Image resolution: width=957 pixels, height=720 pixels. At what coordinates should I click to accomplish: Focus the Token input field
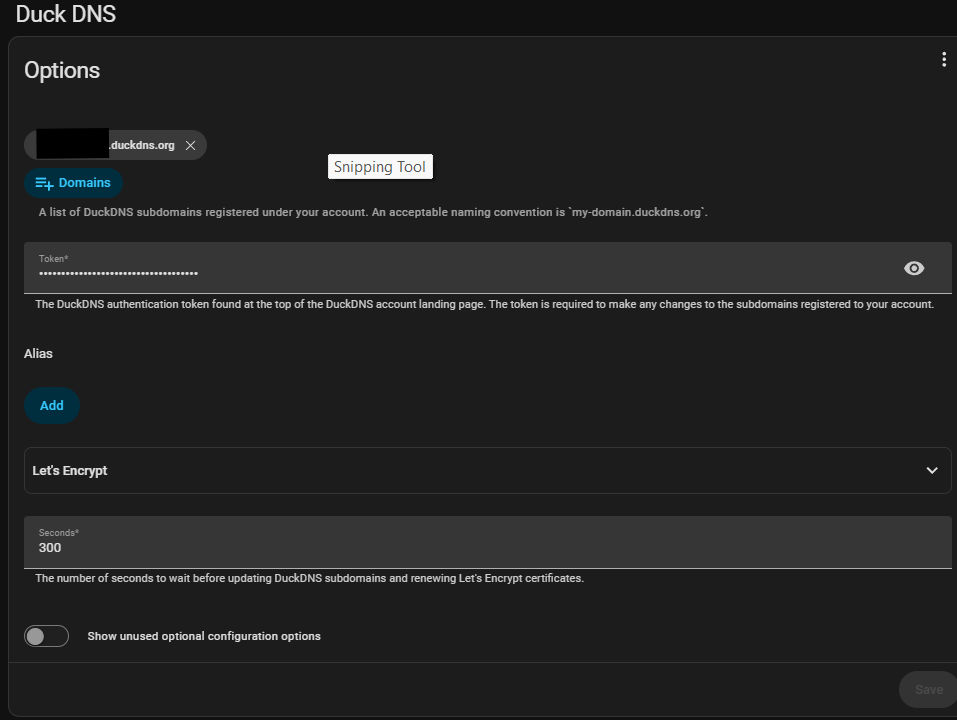pyautogui.click(x=488, y=268)
